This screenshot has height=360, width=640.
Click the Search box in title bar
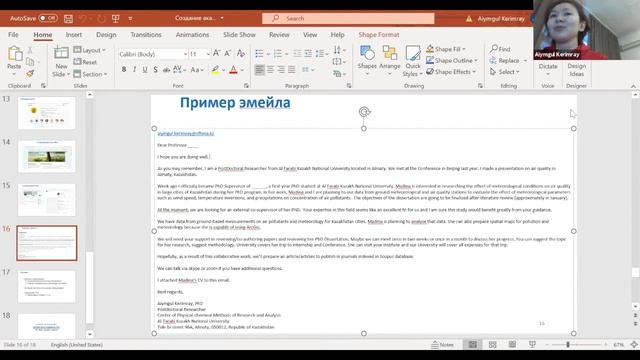click(348, 18)
